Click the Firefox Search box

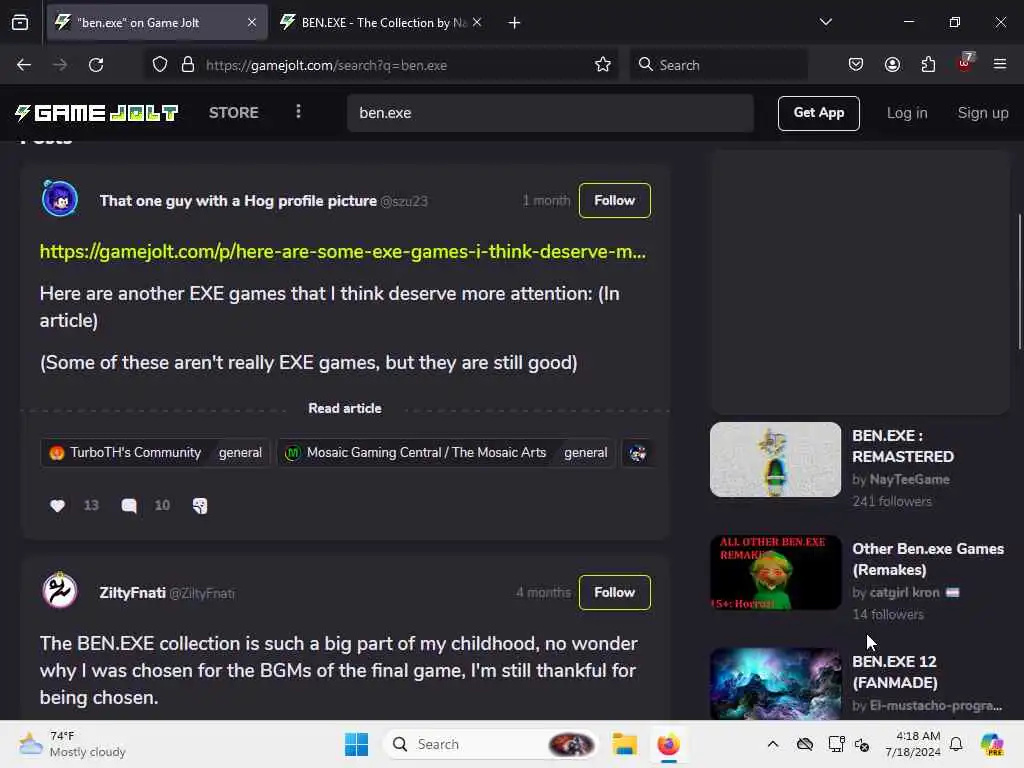click(718, 65)
